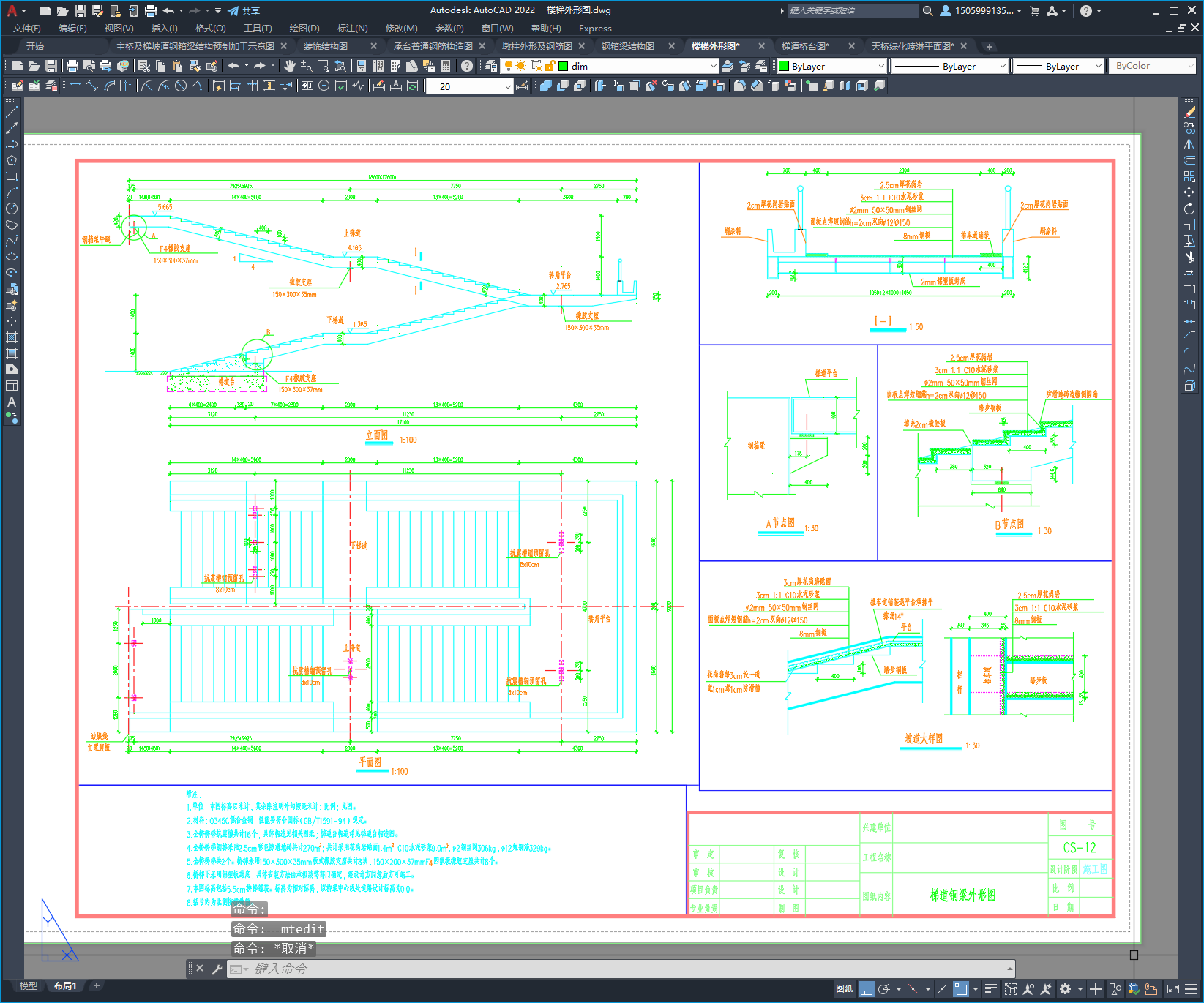Open the ByLayer color dropdown
This screenshot has width=1204, height=1003.
[881, 66]
